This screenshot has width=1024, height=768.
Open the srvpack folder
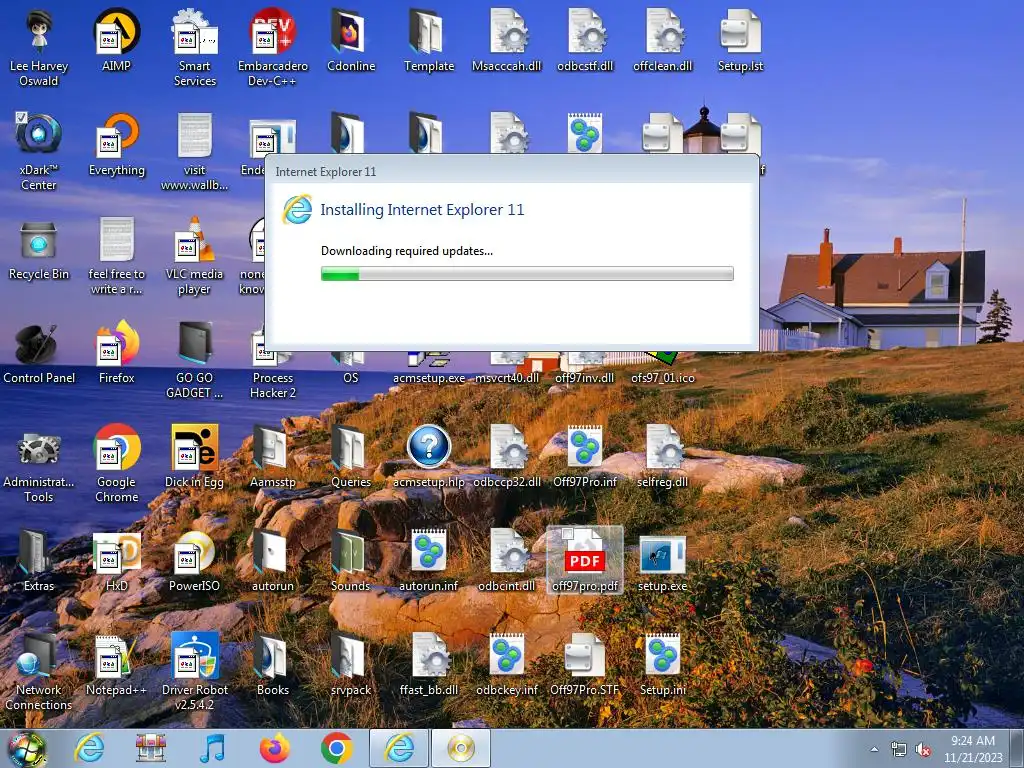[x=351, y=665]
